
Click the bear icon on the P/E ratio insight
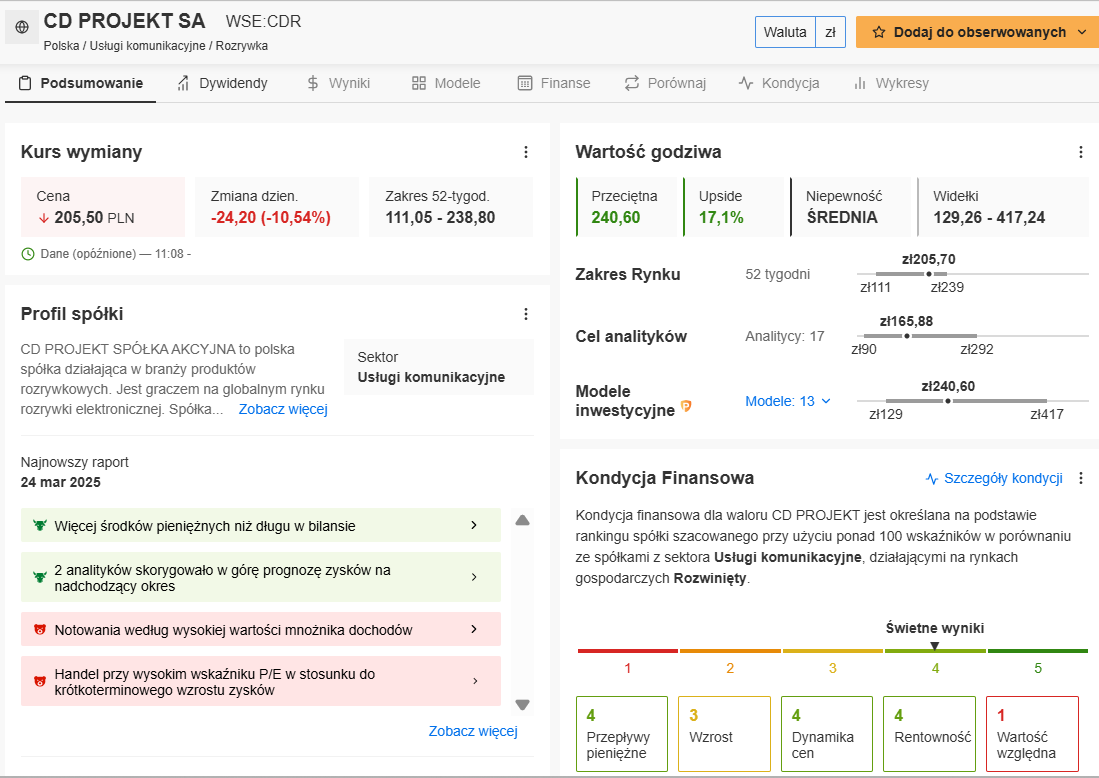pyautogui.click(x=40, y=681)
